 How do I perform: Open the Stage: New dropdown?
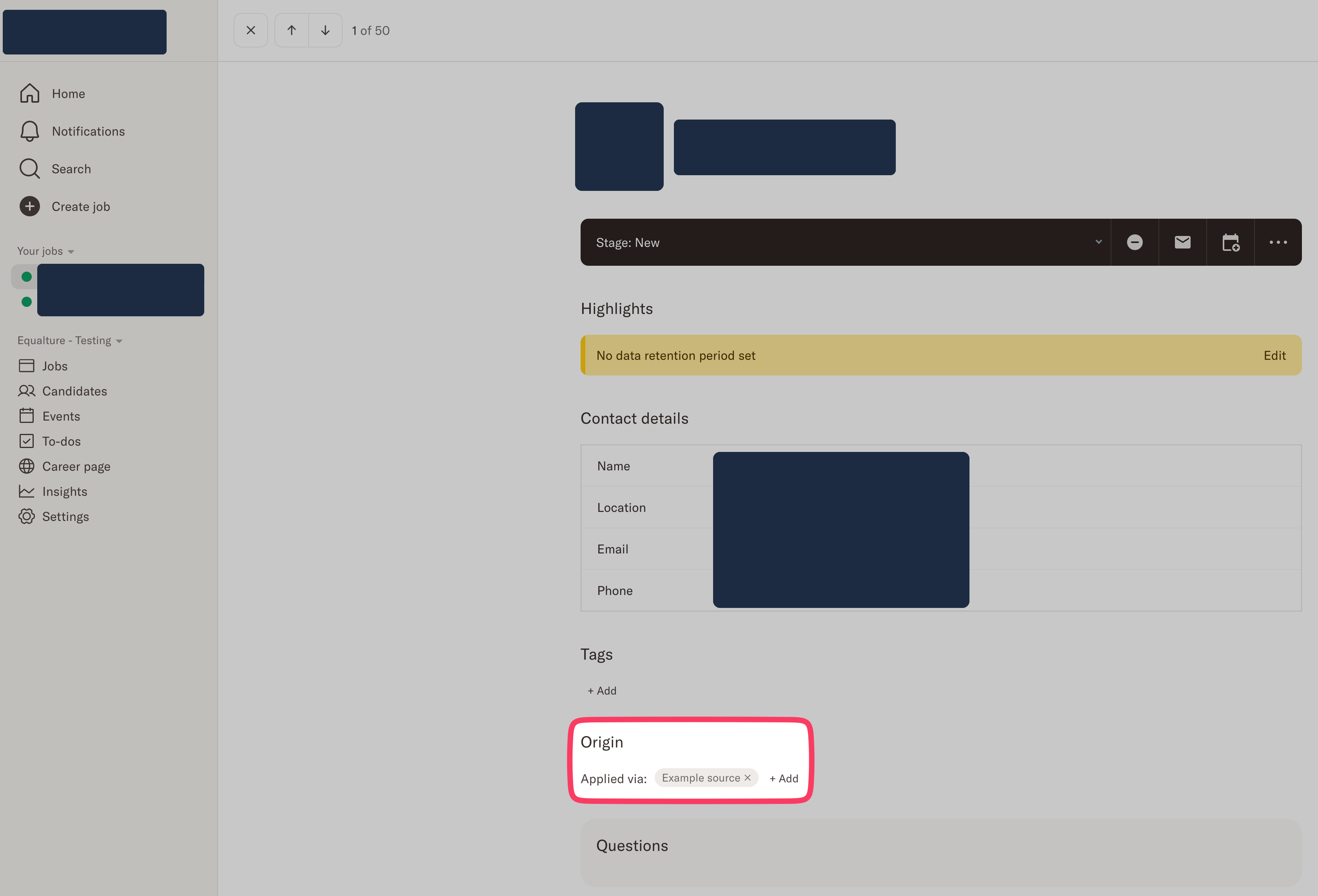point(845,242)
